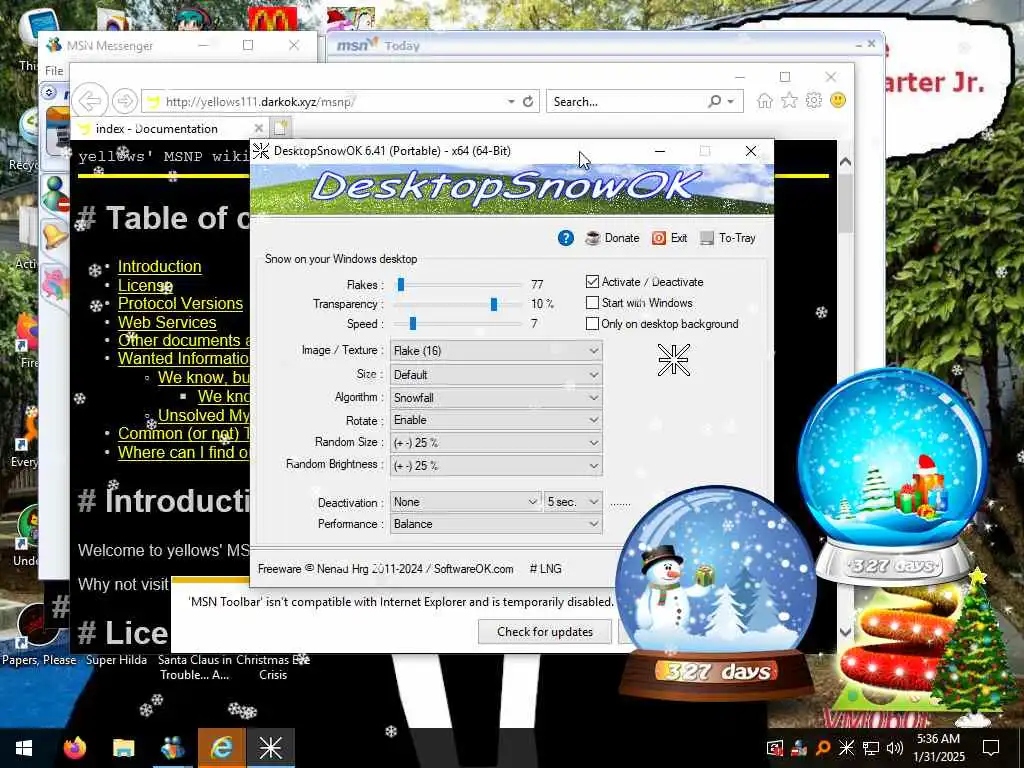Screen dimensions: 1024x768
Task: Open the Random Size dropdown
Action: pyautogui.click(x=496, y=443)
